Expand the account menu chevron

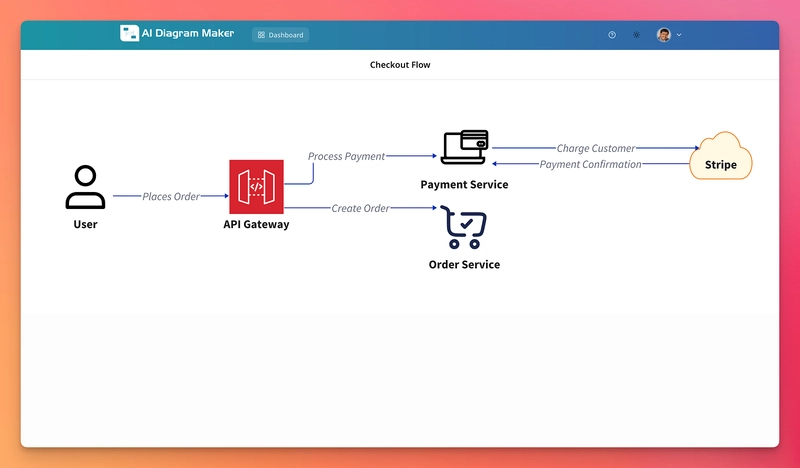(x=680, y=35)
